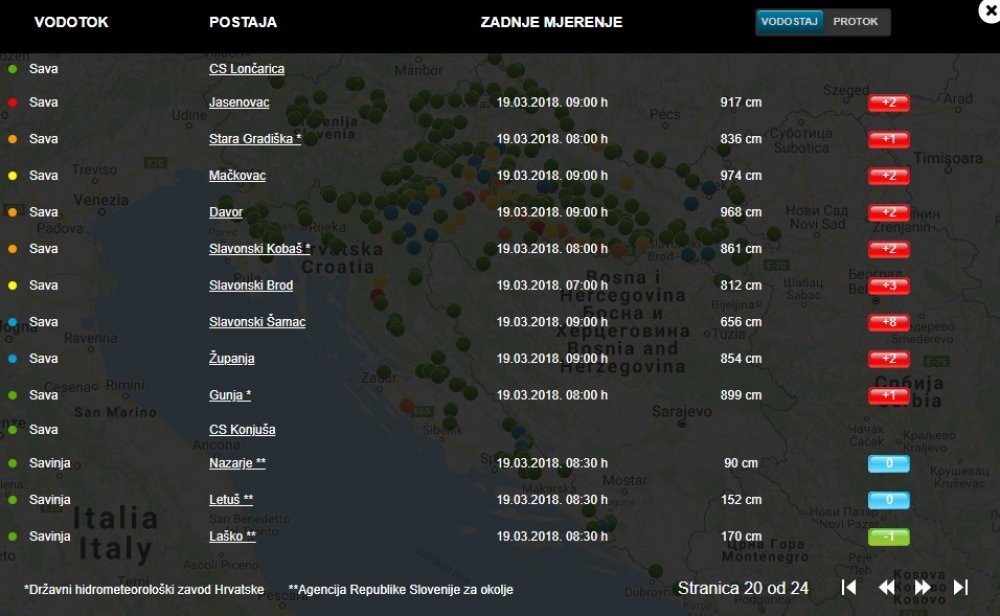Click POSTAJA column header

243,22
